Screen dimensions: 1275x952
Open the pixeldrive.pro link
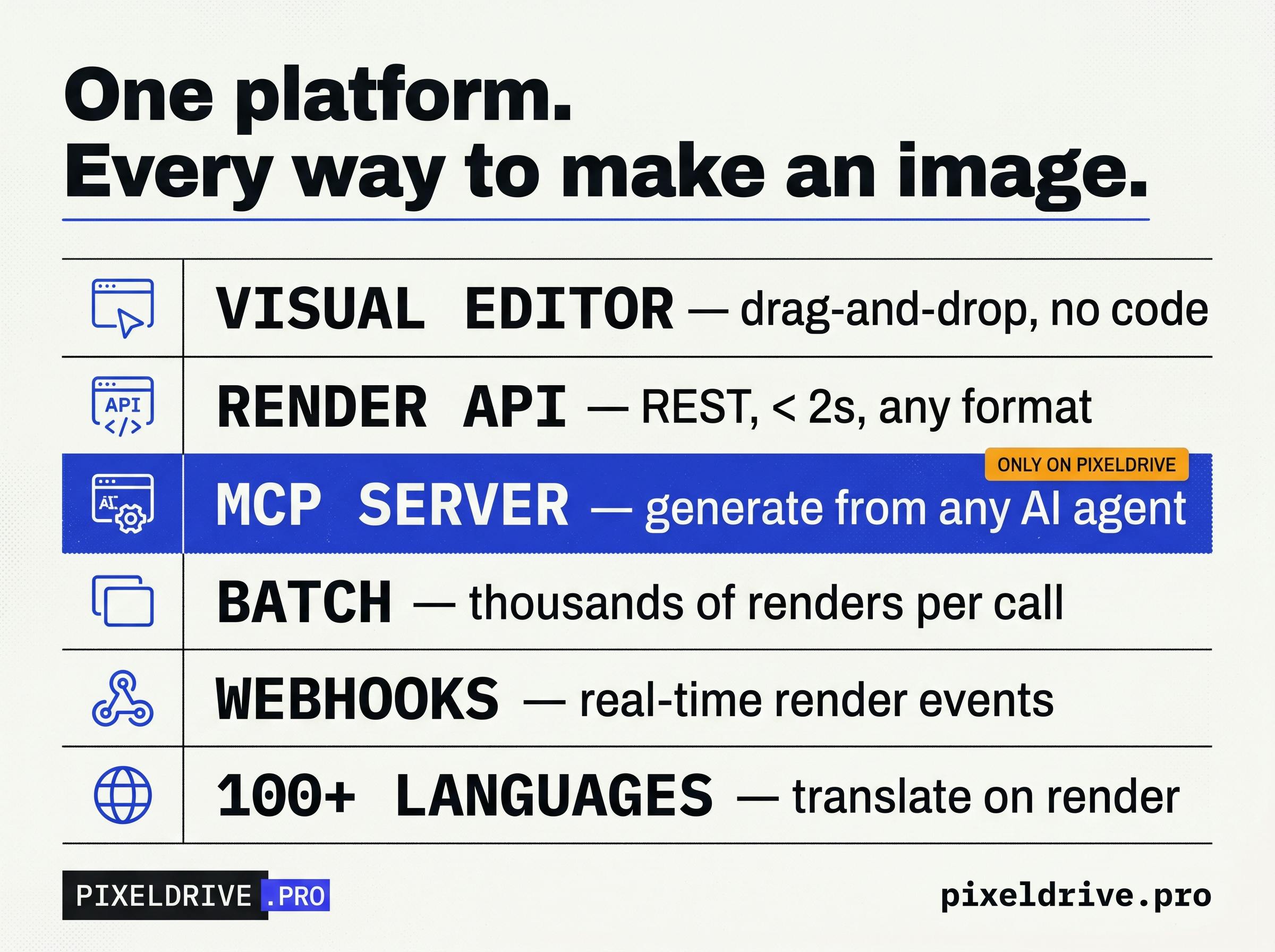1076,896
